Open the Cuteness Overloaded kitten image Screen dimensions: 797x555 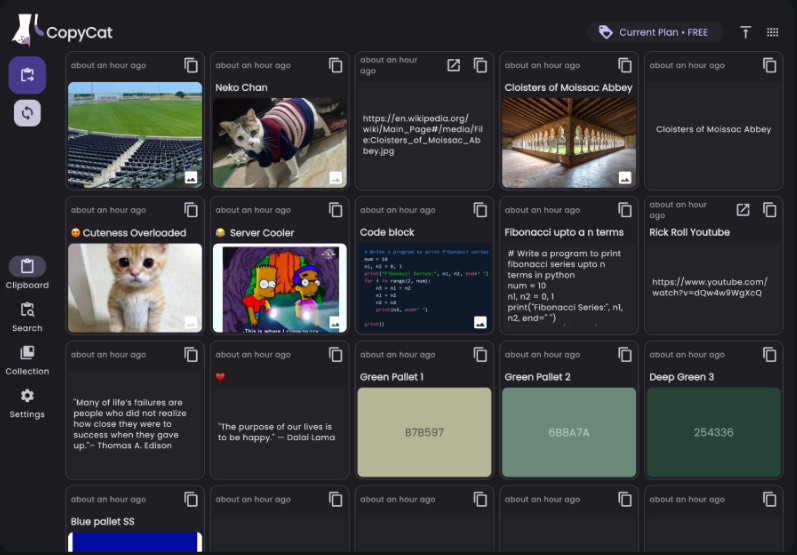coord(135,288)
